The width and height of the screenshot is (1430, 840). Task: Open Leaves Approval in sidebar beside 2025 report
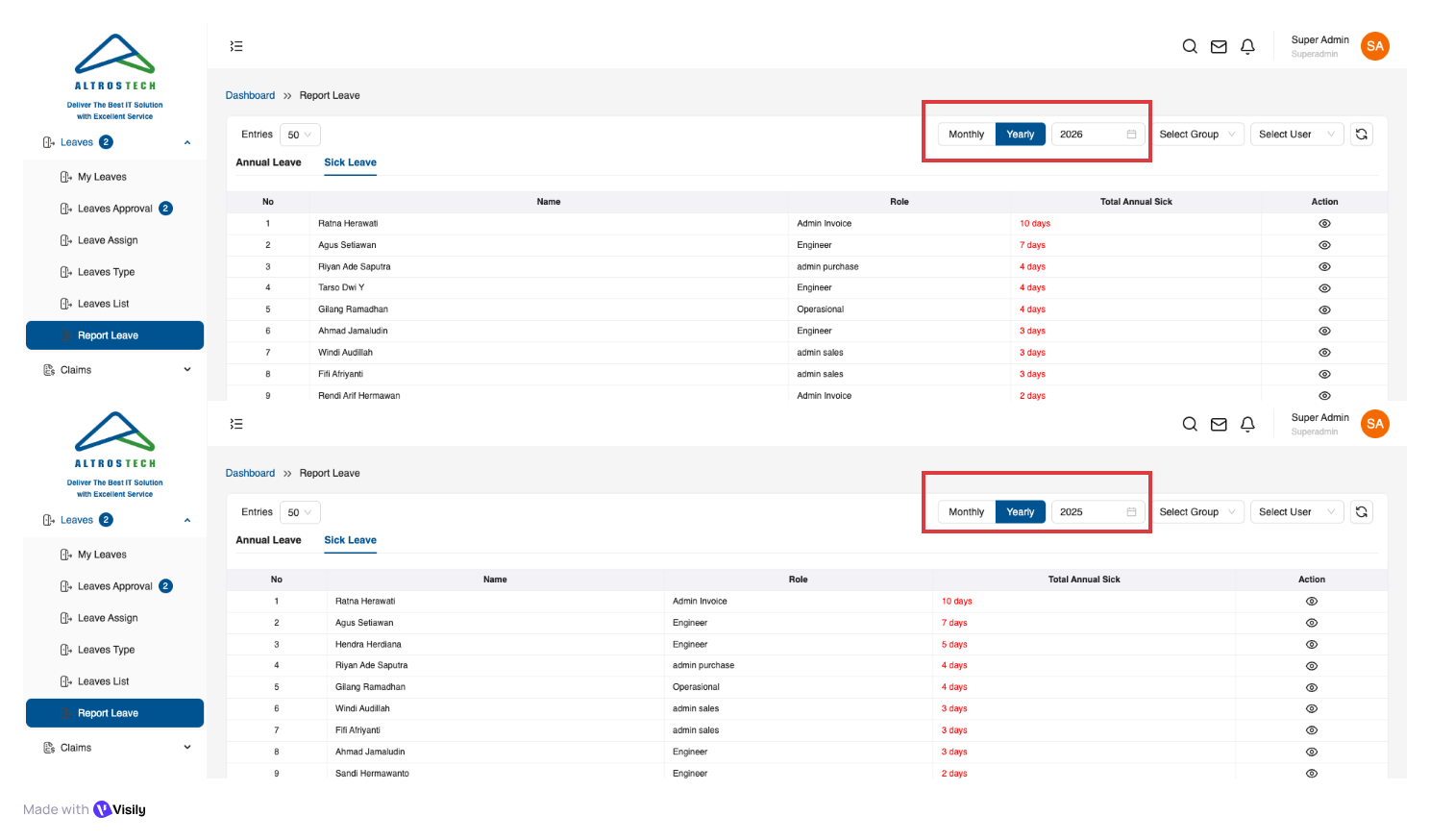pos(115,586)
